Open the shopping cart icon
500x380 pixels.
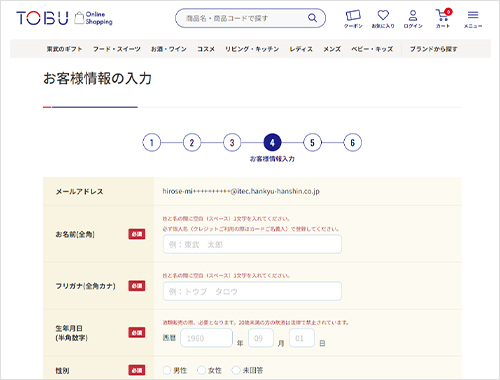coord(443,19)
